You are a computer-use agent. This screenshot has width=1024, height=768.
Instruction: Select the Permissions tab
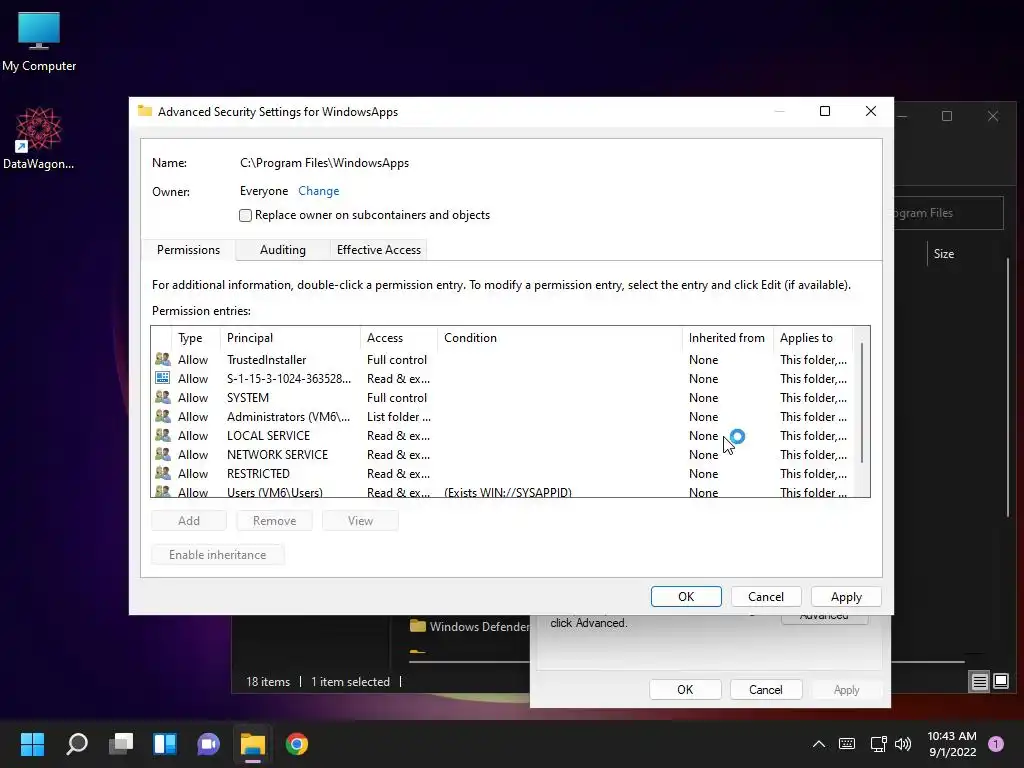pyautogui.click(x=188, y=249)
